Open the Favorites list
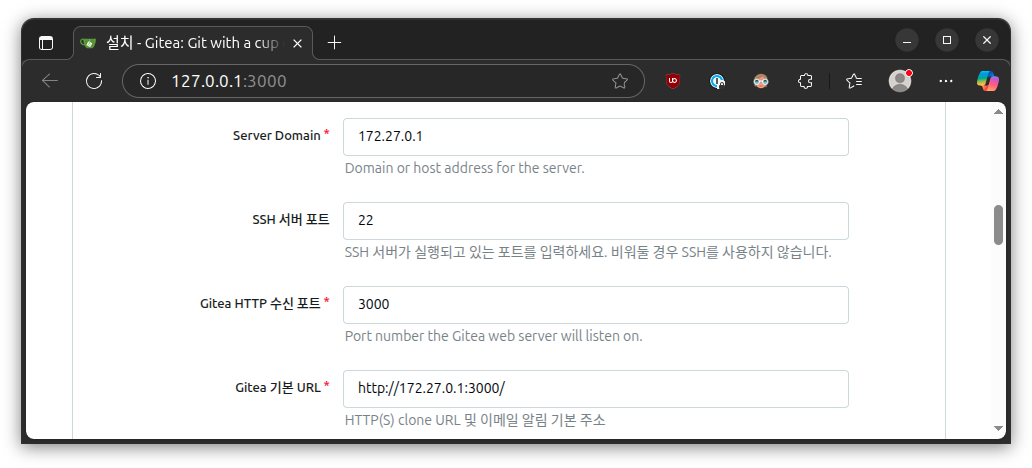The height and width of the screenshot is (468, 1032). point(854,81)
